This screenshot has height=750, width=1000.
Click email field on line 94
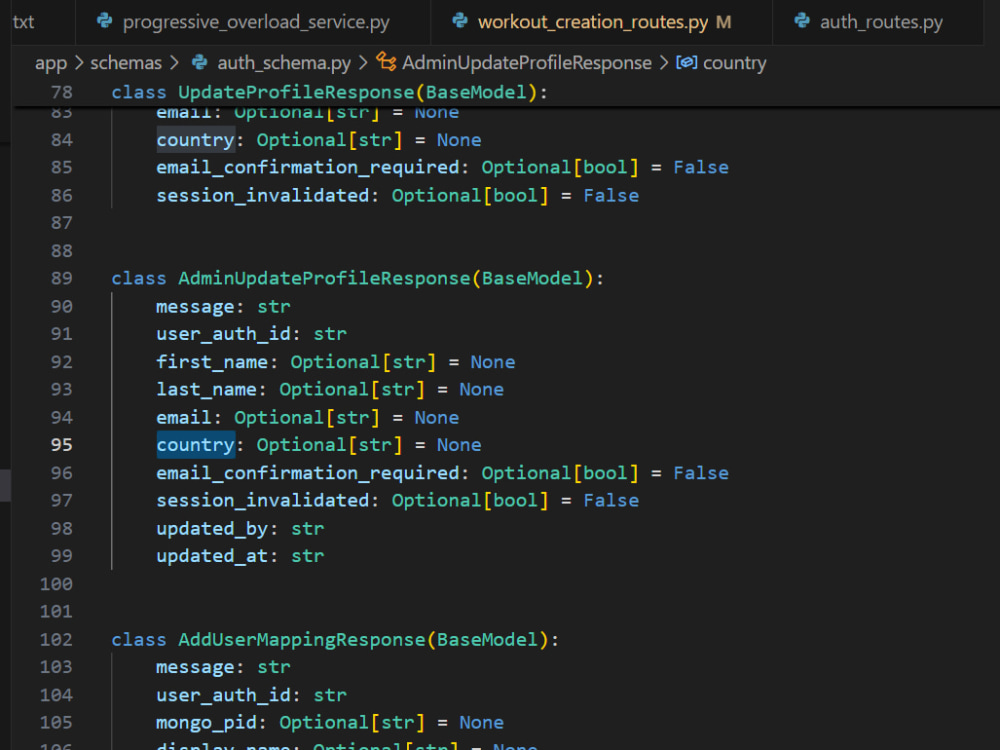click(x=184, y=418)
